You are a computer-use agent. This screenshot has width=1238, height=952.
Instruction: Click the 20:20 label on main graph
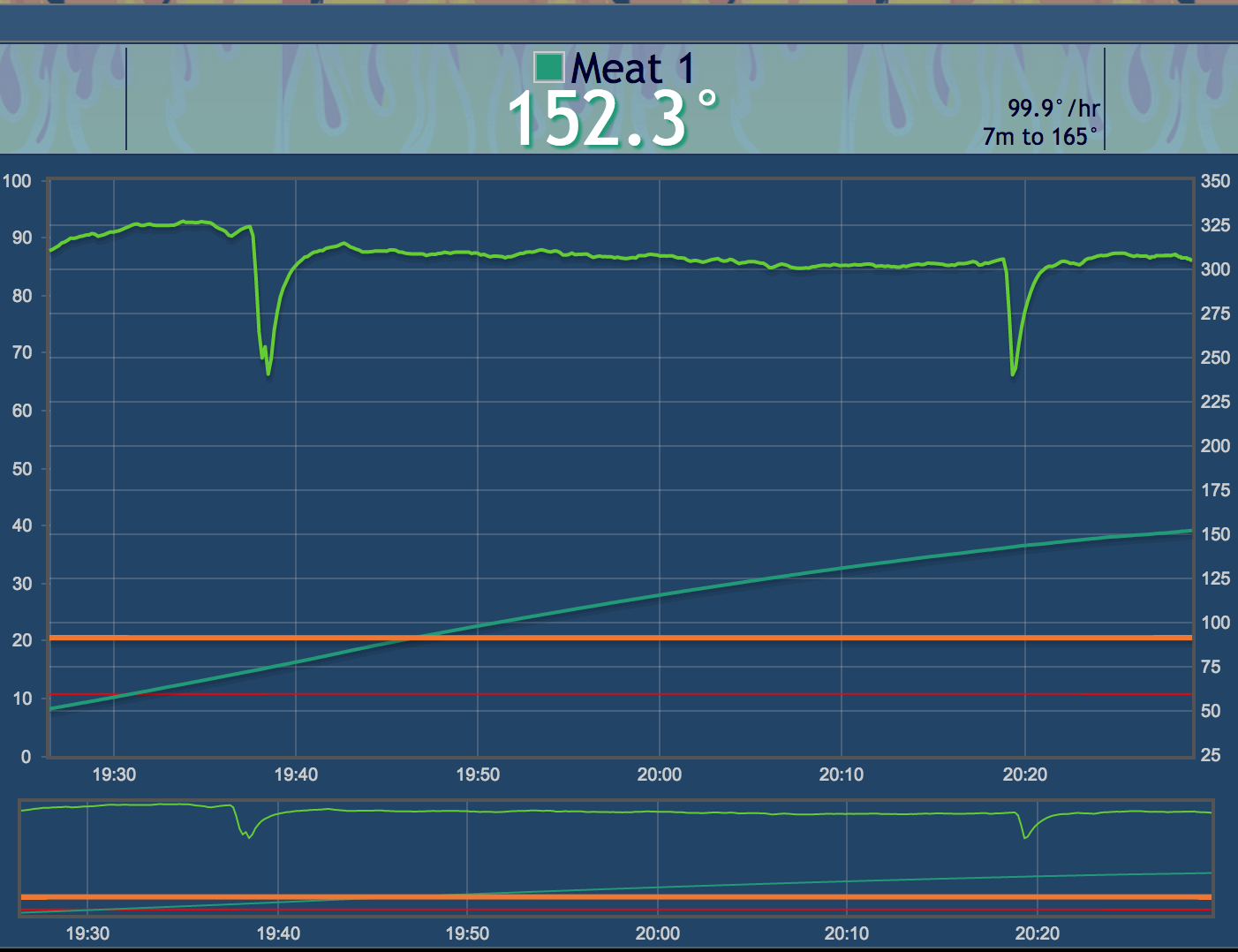pos(1024,774)
